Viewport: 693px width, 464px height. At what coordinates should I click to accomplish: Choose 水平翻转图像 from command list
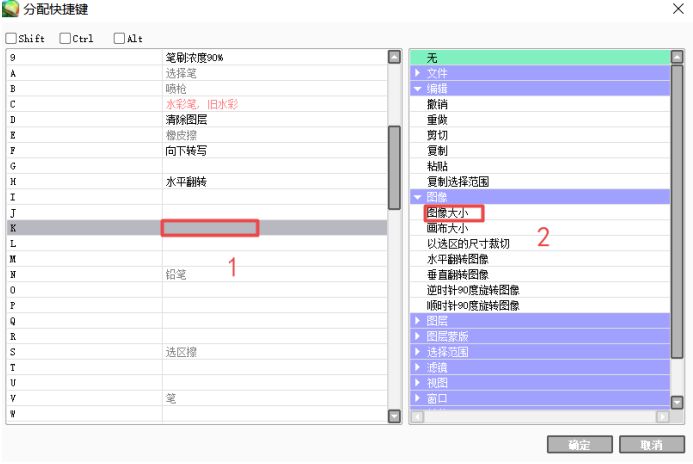coord(457,259)
